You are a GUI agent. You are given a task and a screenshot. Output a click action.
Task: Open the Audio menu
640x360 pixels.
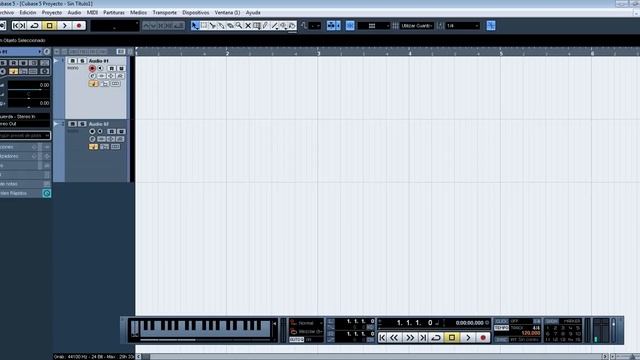(74, 13)
